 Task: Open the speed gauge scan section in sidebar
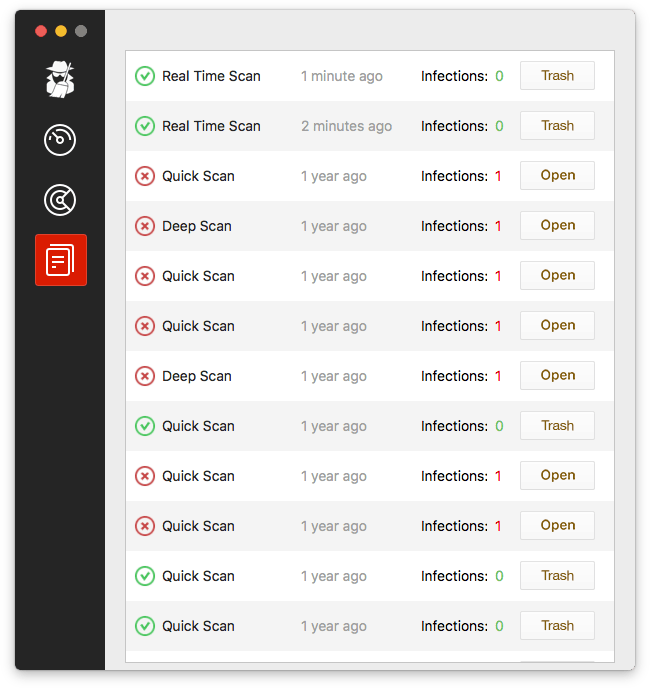point(60,140)
